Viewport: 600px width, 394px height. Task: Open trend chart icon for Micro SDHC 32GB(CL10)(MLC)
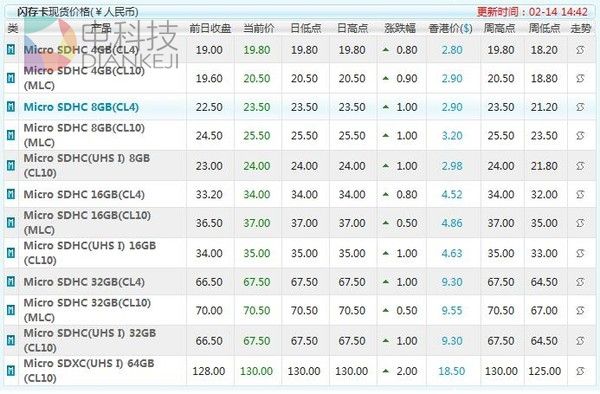click(x=580, y=310)
